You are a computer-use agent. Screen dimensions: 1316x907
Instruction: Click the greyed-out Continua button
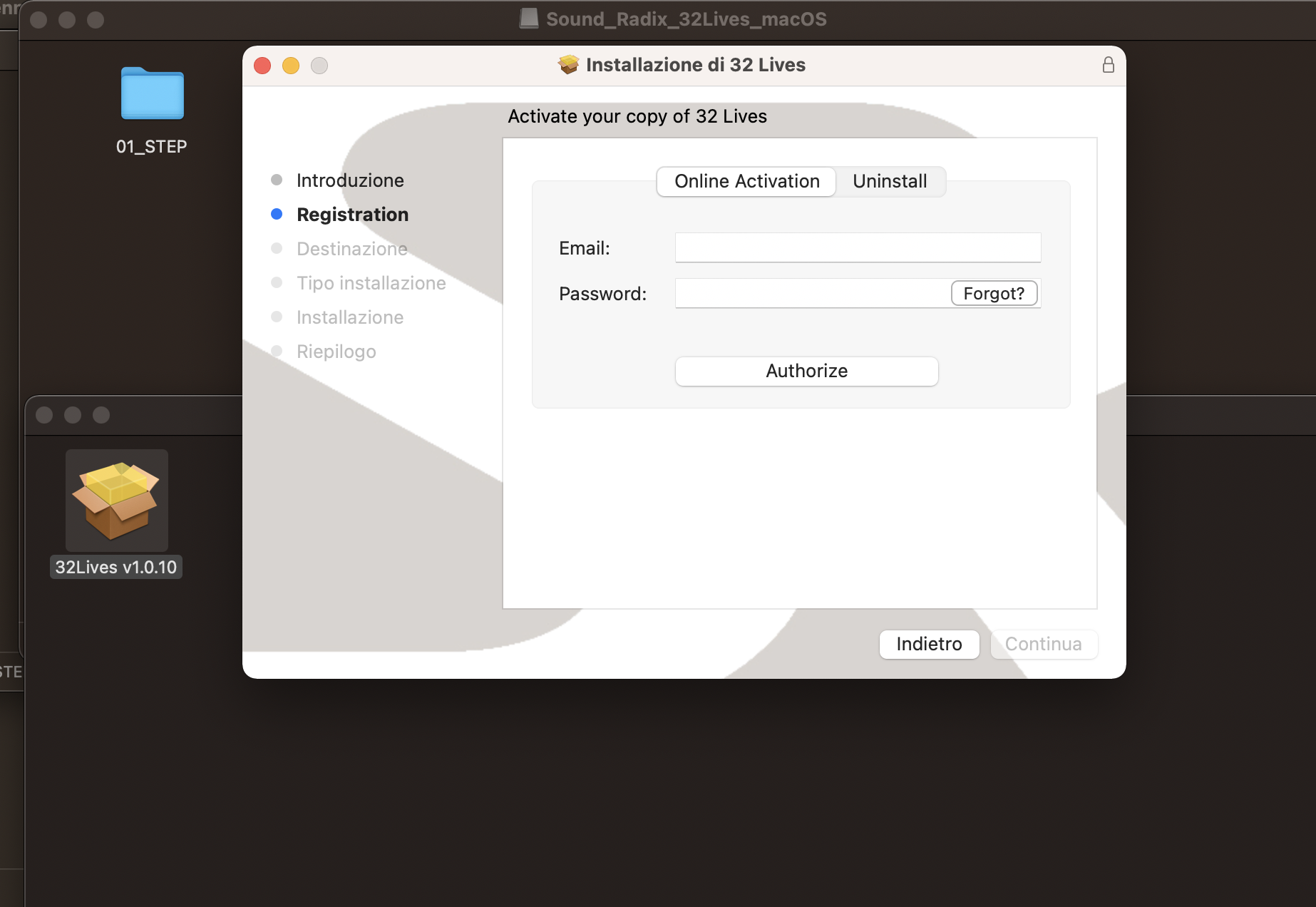click(1044, 644)
